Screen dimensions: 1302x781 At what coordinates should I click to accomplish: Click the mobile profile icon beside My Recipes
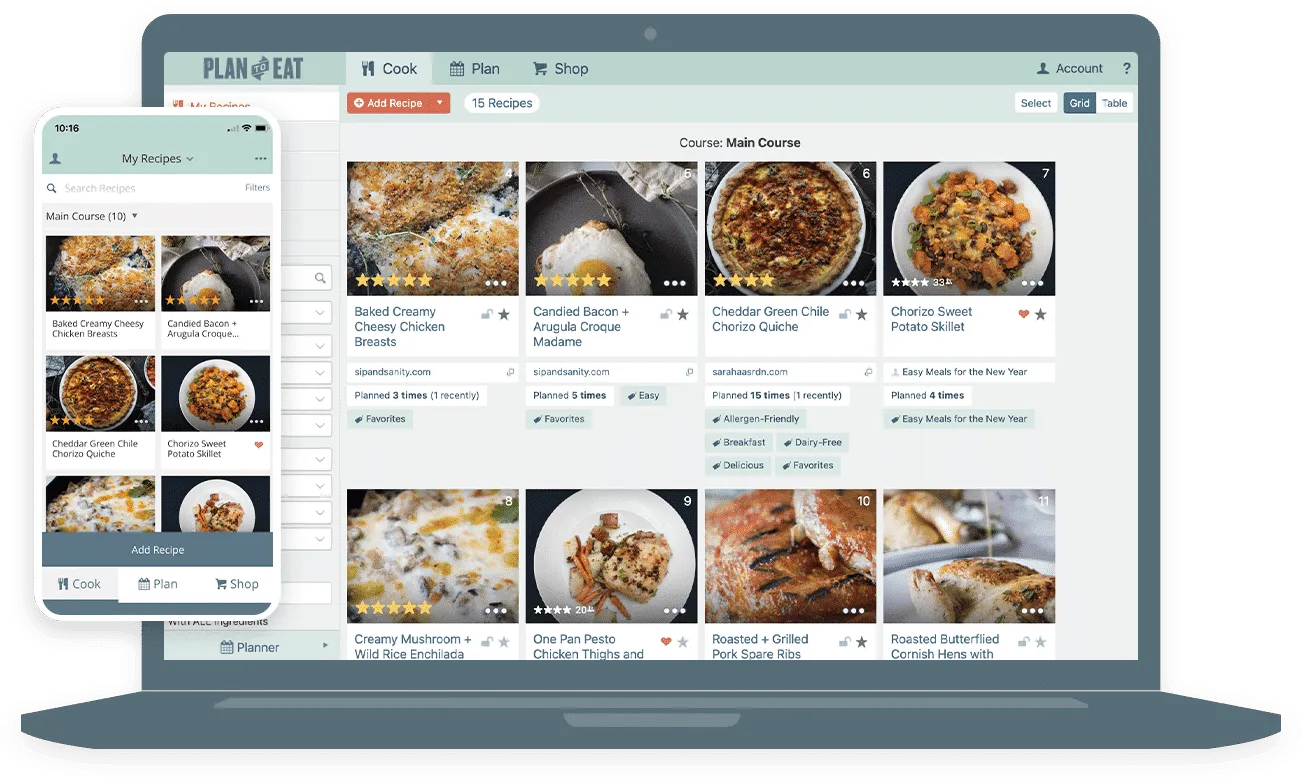[x=55, y=159]
